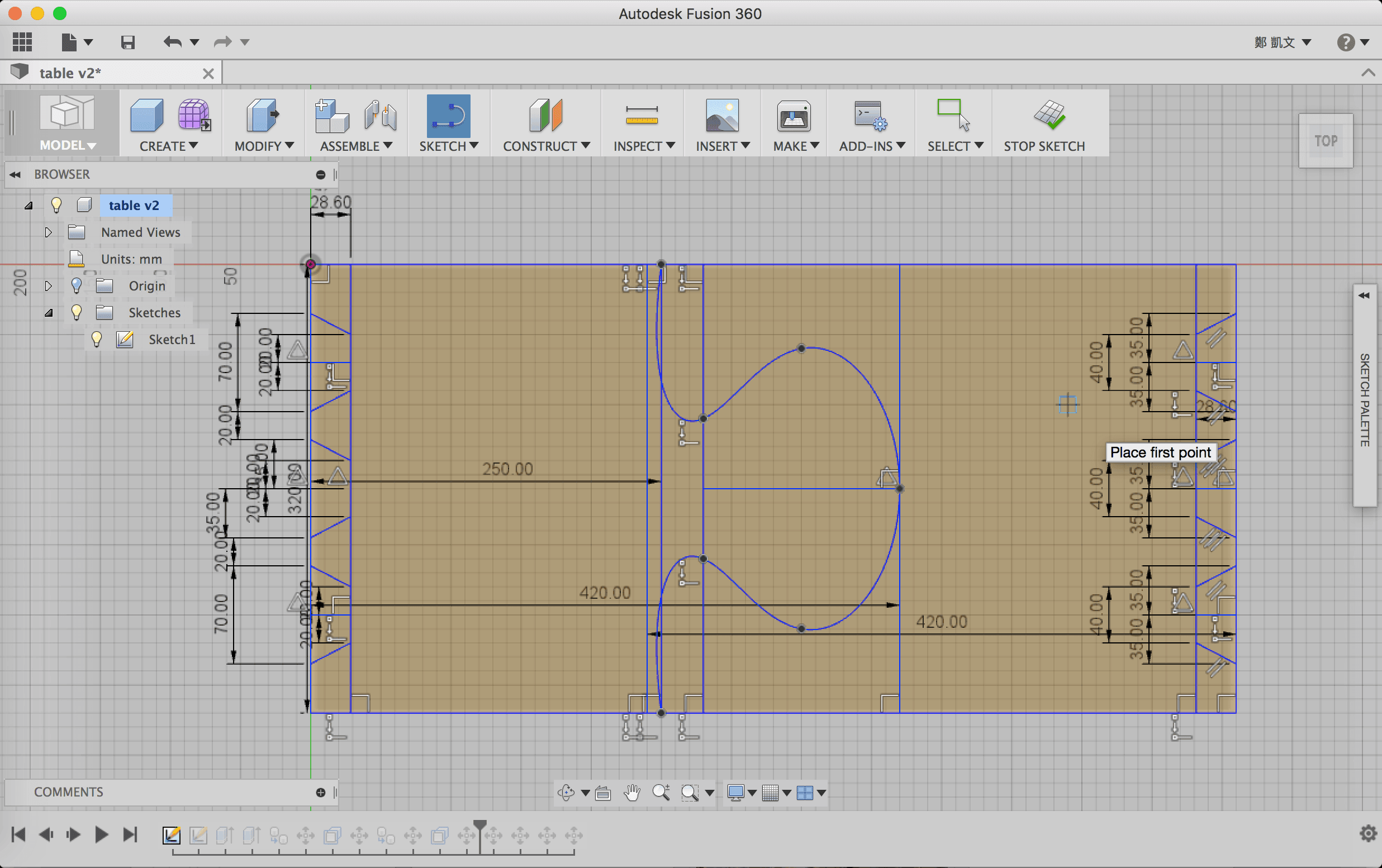This screenshot has height=868, width=1382.
Task: Open the ADD-INS dropdown menu
Action: click(x=872, y=146)
